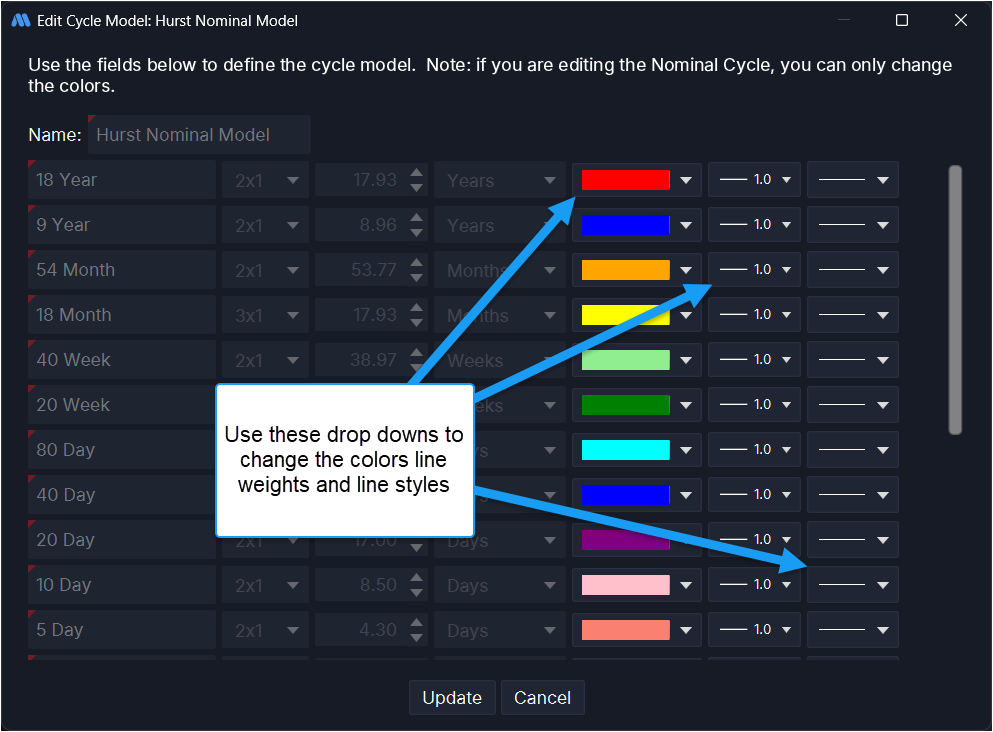Open the 18 Year red color dropdown
The width and height of the screenshot is (993, 732).
click(x=685, y=180)
